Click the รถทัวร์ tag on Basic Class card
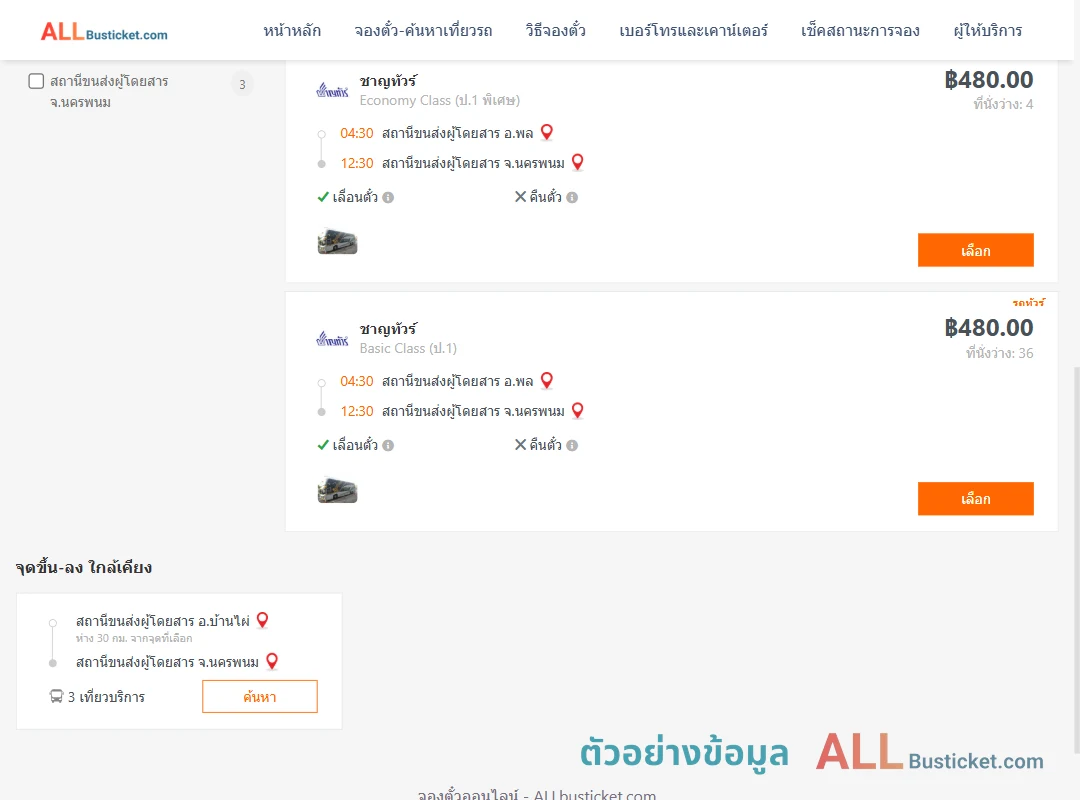The height and width of the screenshot is (800, 1080). click(1029, 302)
